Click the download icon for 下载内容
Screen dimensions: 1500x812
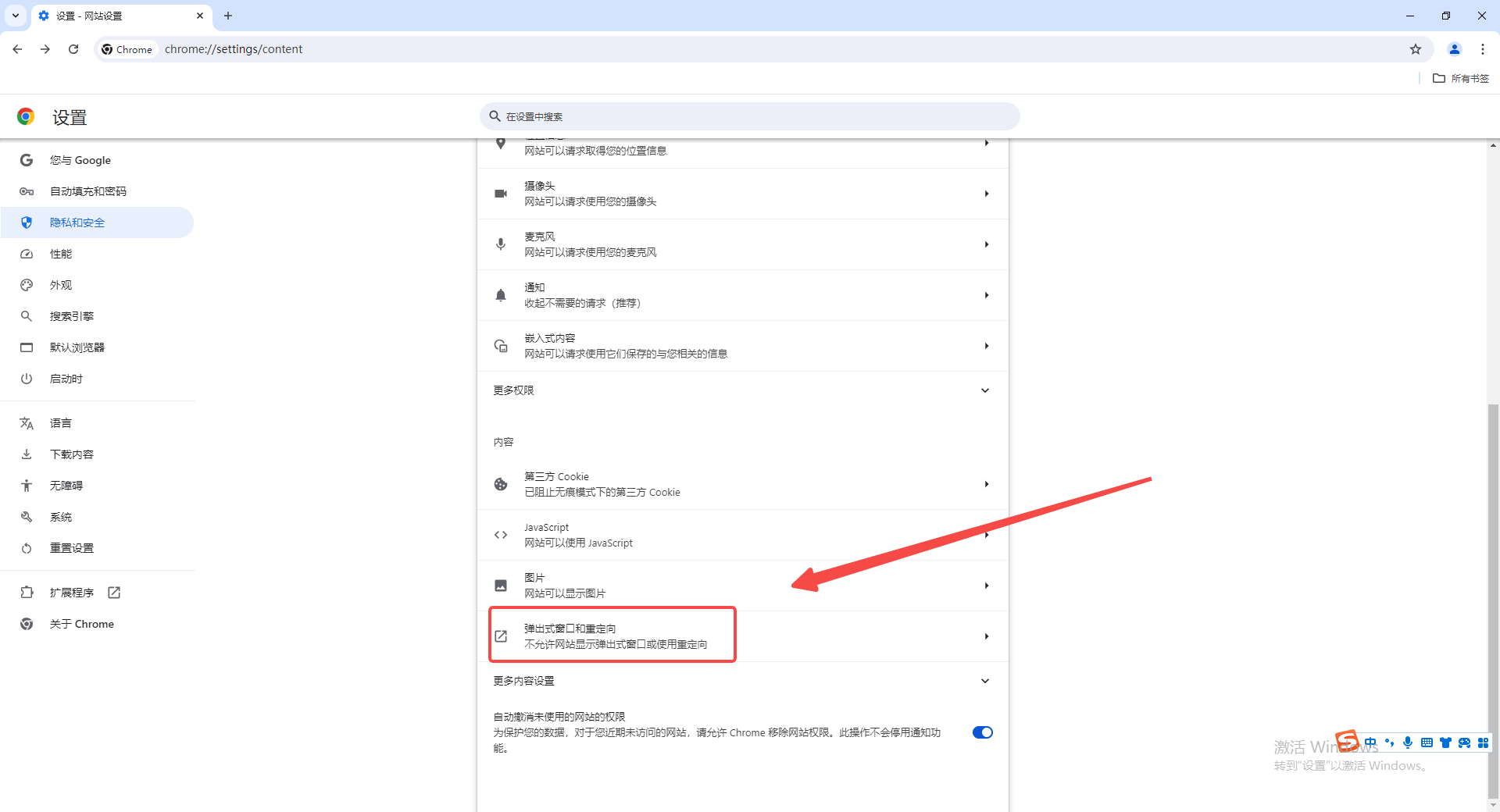[27, 454]
